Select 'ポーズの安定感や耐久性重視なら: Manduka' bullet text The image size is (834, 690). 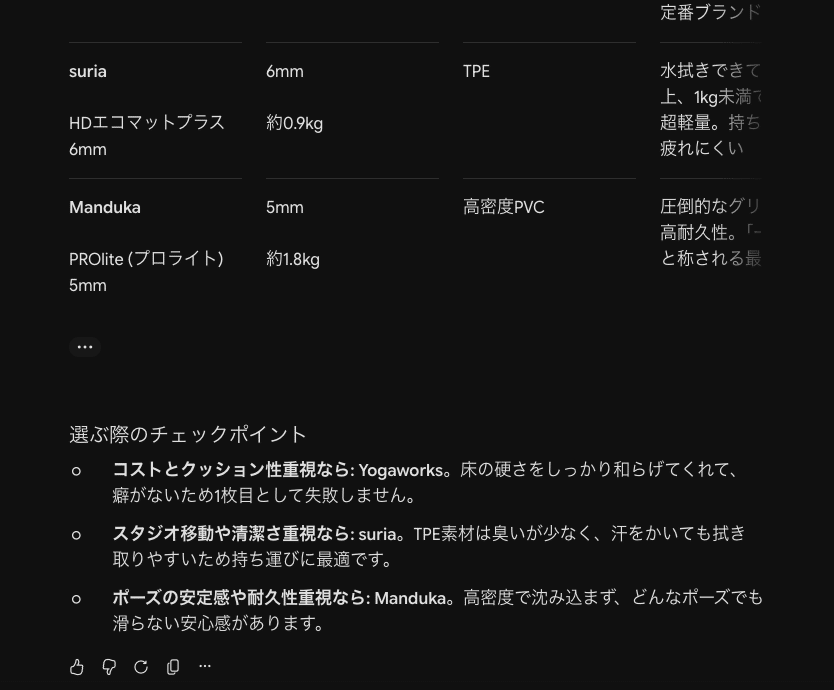279,598
